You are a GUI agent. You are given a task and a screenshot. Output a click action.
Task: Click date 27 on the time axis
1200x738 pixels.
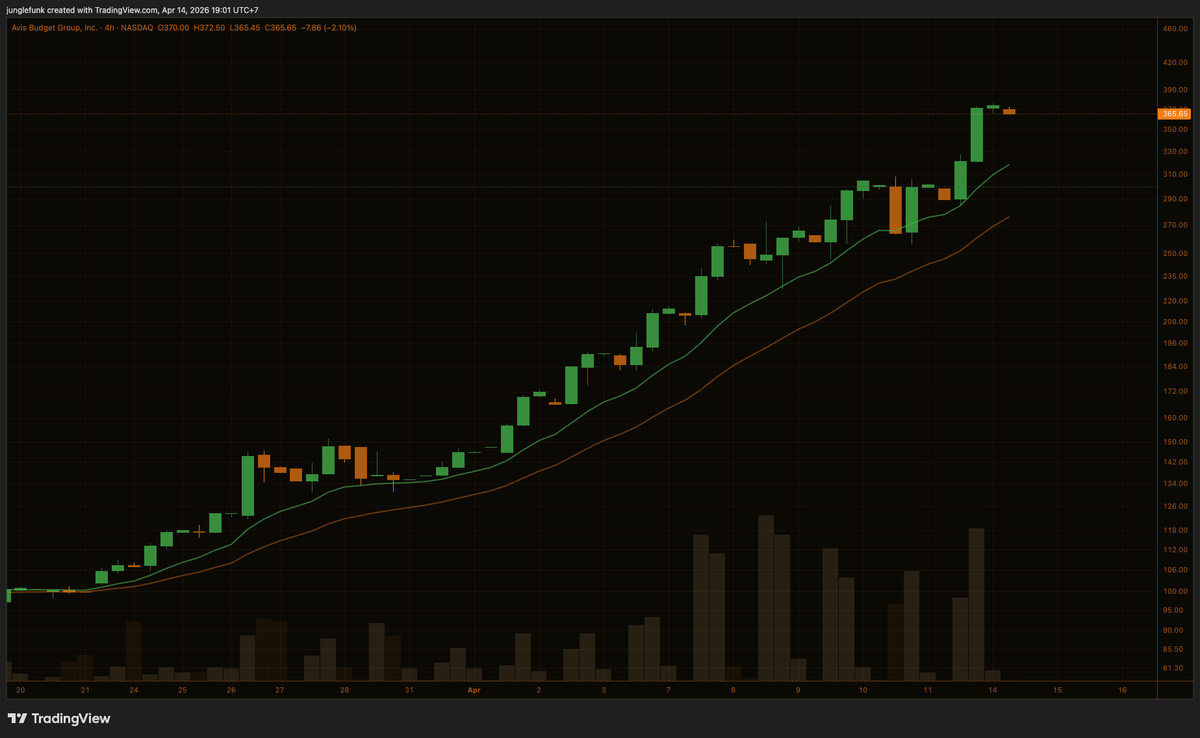click(280, 690)
